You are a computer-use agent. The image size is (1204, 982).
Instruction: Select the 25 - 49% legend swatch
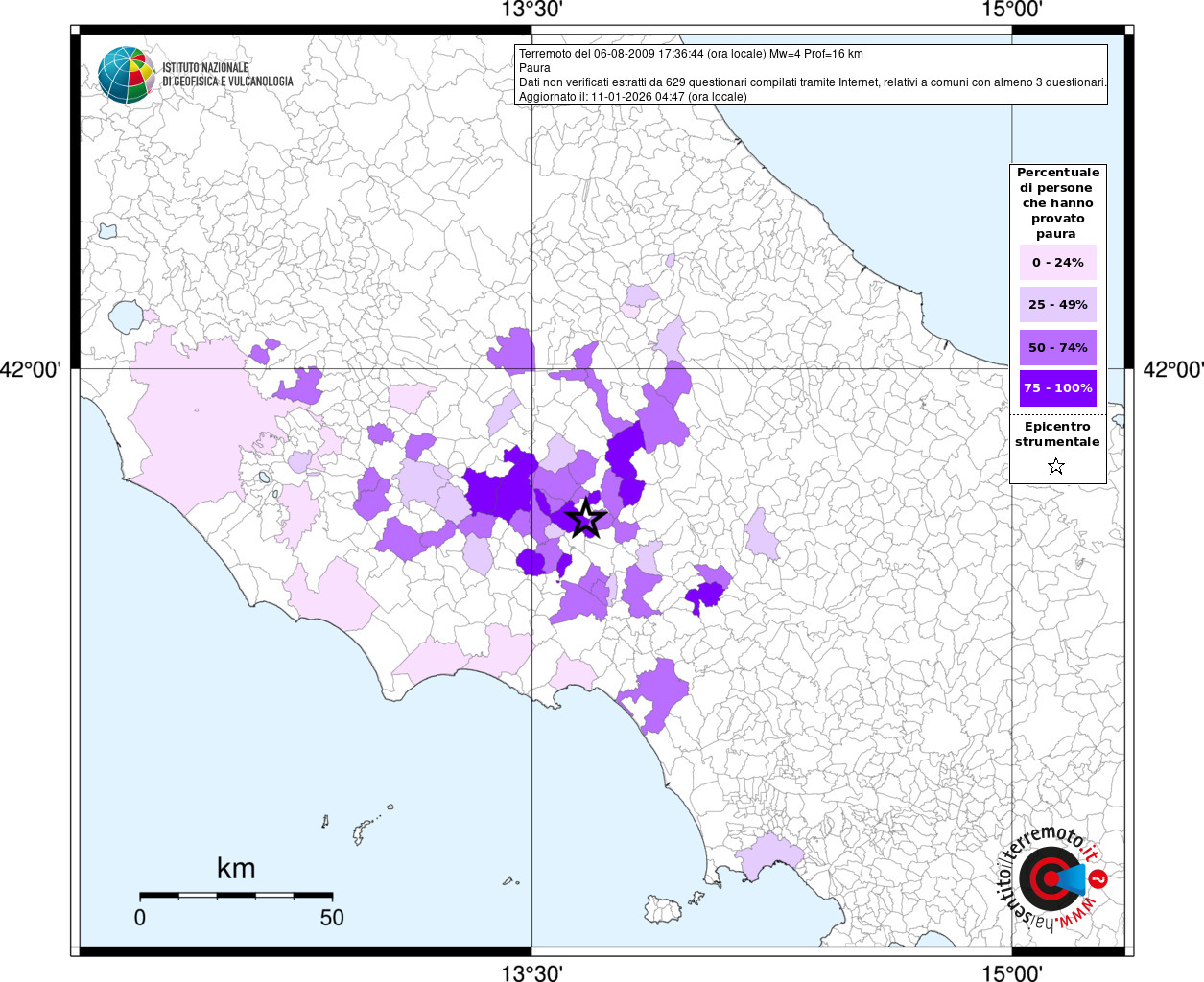(1058, 304)
